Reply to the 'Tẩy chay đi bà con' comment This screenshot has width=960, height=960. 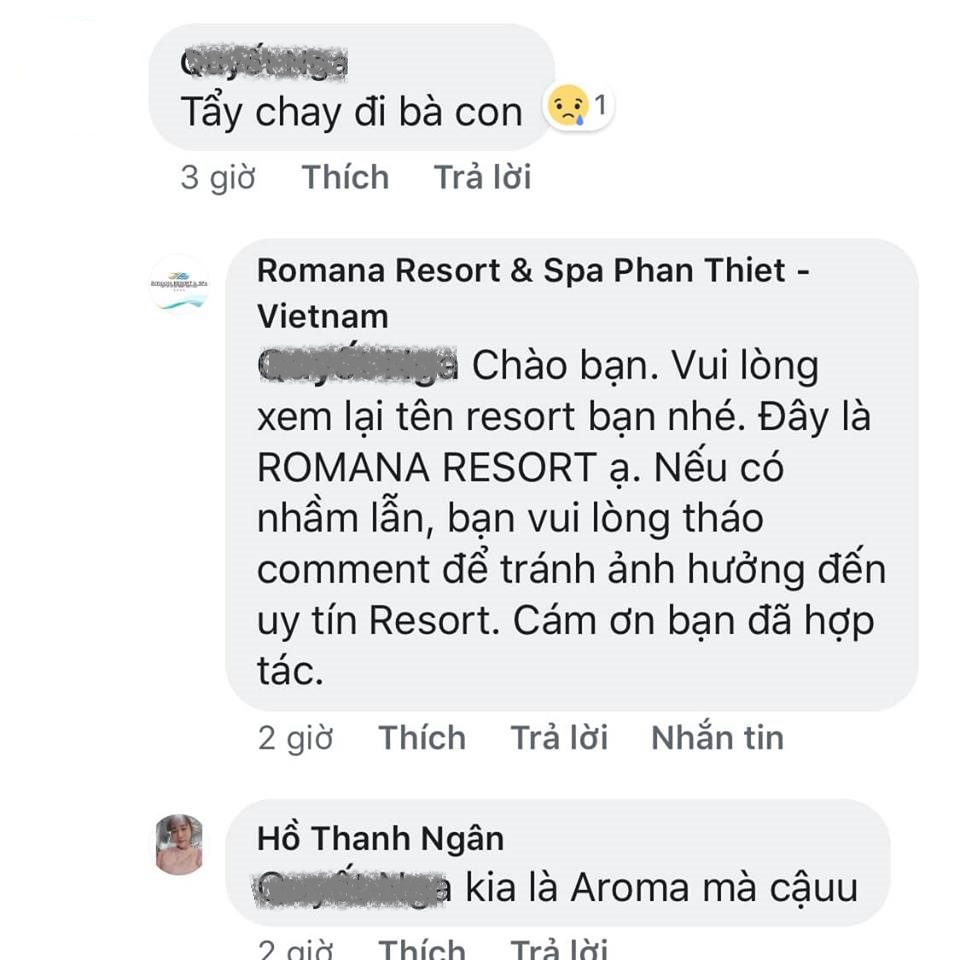point(482,178)
